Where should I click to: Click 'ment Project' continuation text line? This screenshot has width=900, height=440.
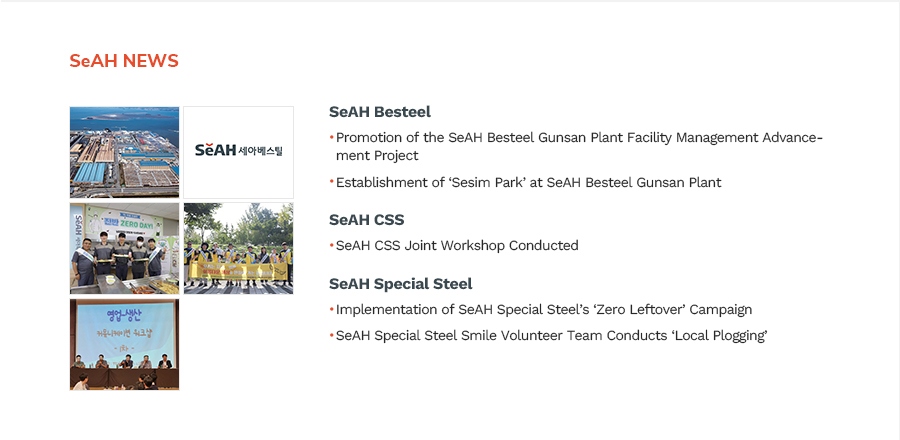click(x=377, y=155)
